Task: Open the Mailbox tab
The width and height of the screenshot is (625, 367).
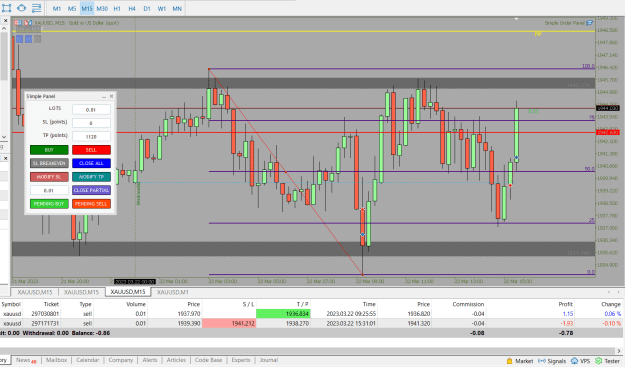Action: point(56,360)
